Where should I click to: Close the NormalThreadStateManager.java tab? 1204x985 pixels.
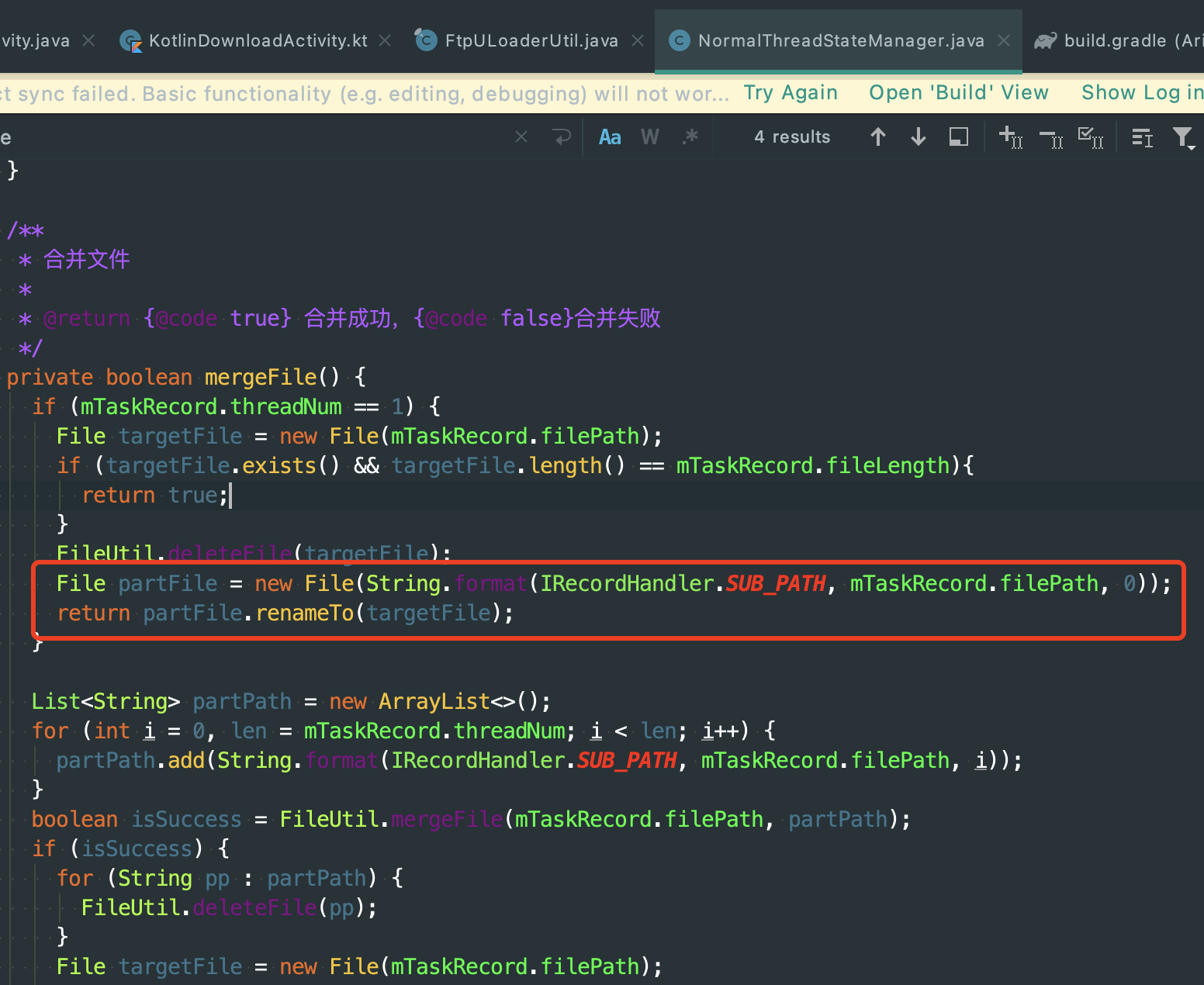(x=1004, y=40)
